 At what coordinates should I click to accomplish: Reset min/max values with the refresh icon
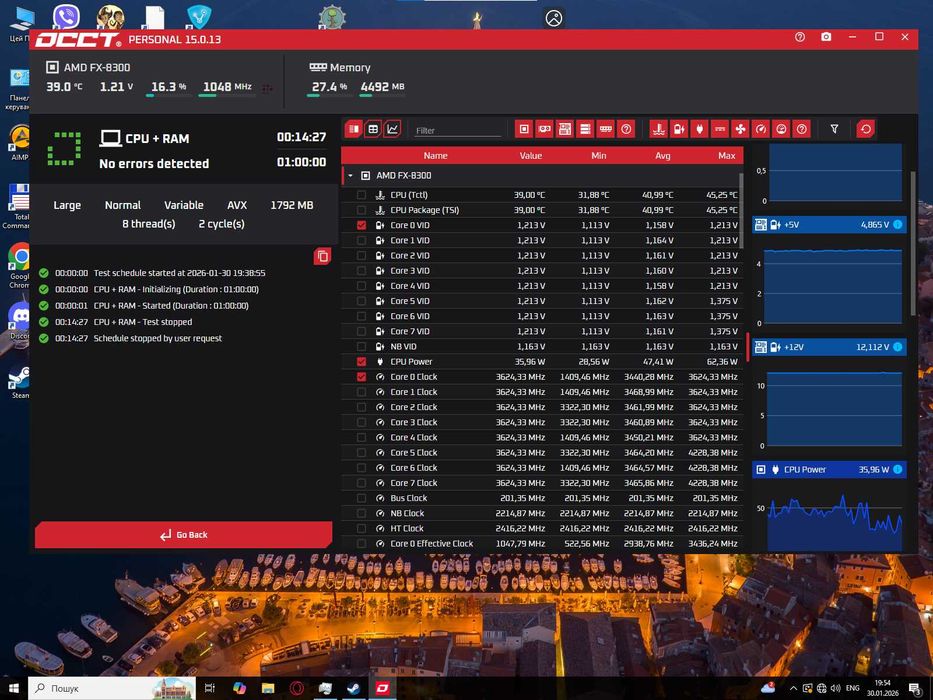(866, 129)
